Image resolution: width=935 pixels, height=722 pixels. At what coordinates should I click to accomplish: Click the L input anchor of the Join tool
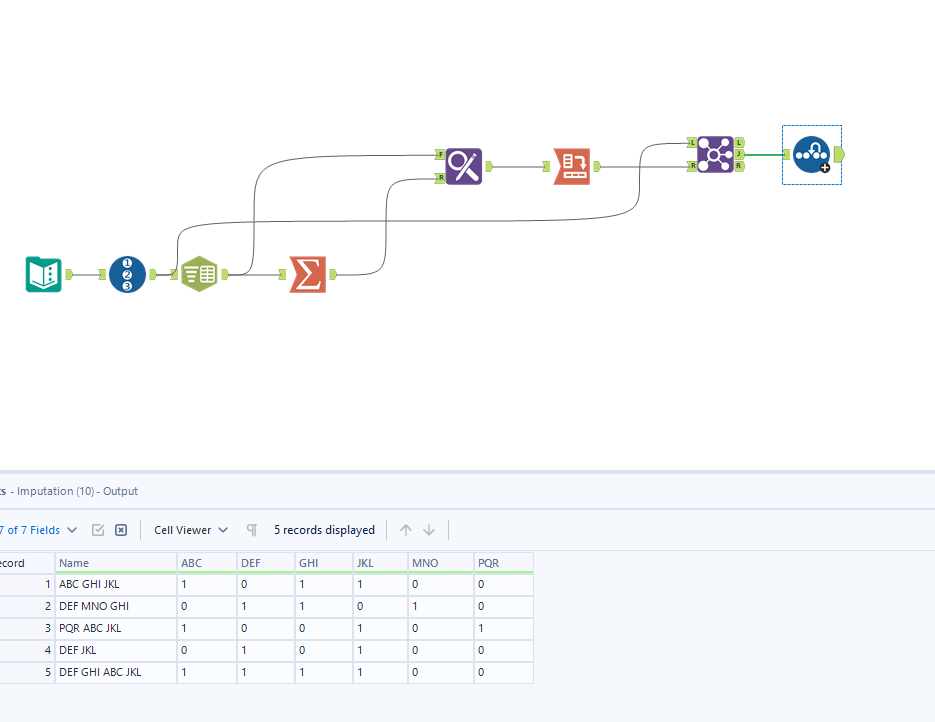click(690, 144)
